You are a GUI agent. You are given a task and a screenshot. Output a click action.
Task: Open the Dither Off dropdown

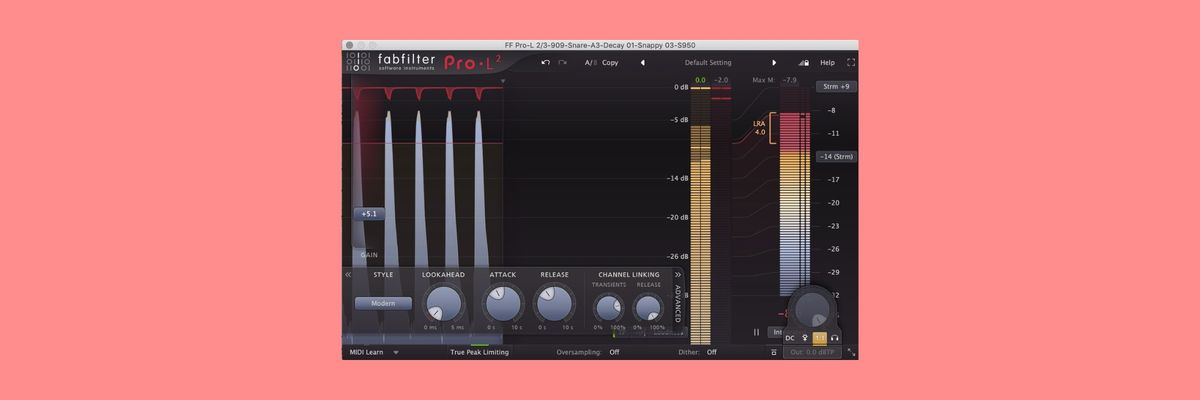[x=712, y=352]
